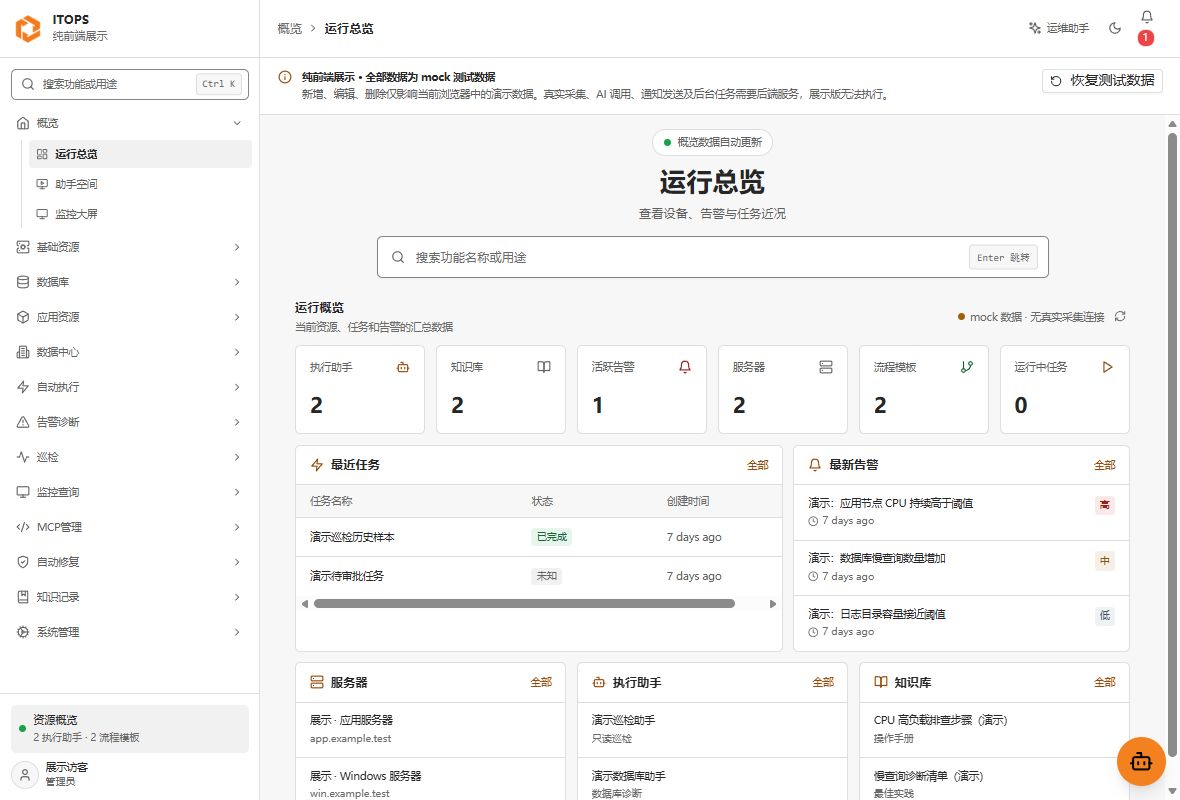Viewport: 1180px width, 800px height.
Task: Open alert 演示: 应用节点 CPU 持续高于阈值
Action: click(x=961, y=513)
